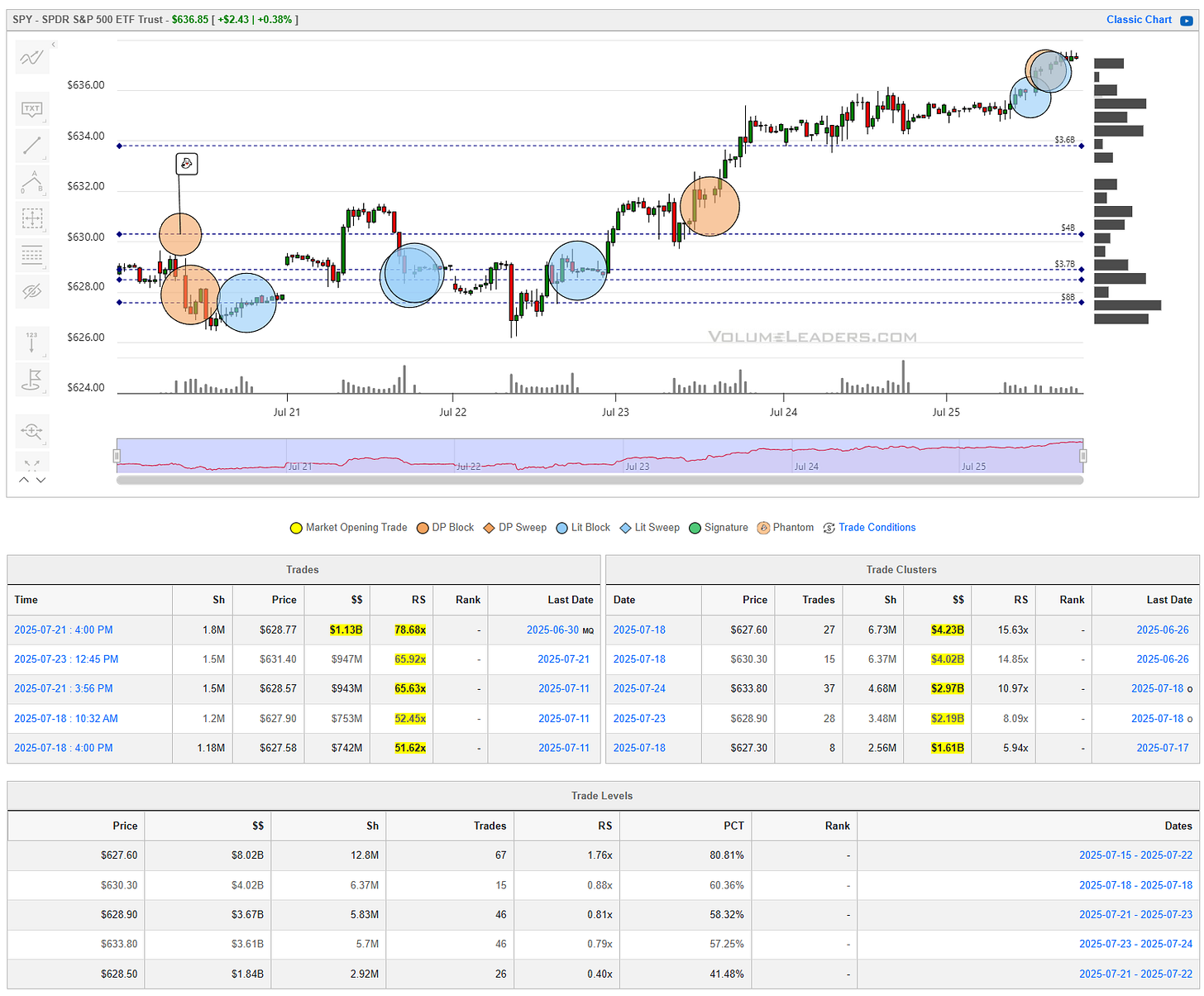Open dates 2025-07-15 - 2025-07-22 link
The width and height of the screenshot is (1204, 996).
pos(1135,855)
